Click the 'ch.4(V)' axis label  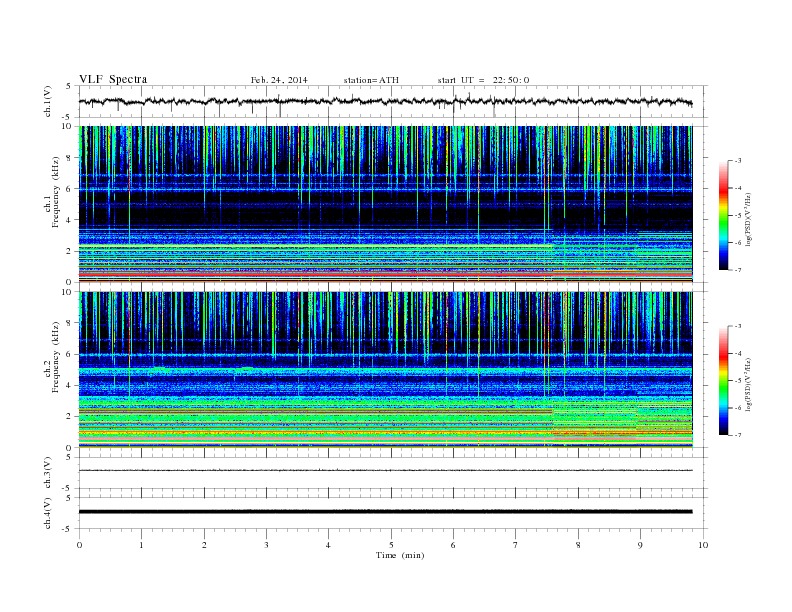47,513
